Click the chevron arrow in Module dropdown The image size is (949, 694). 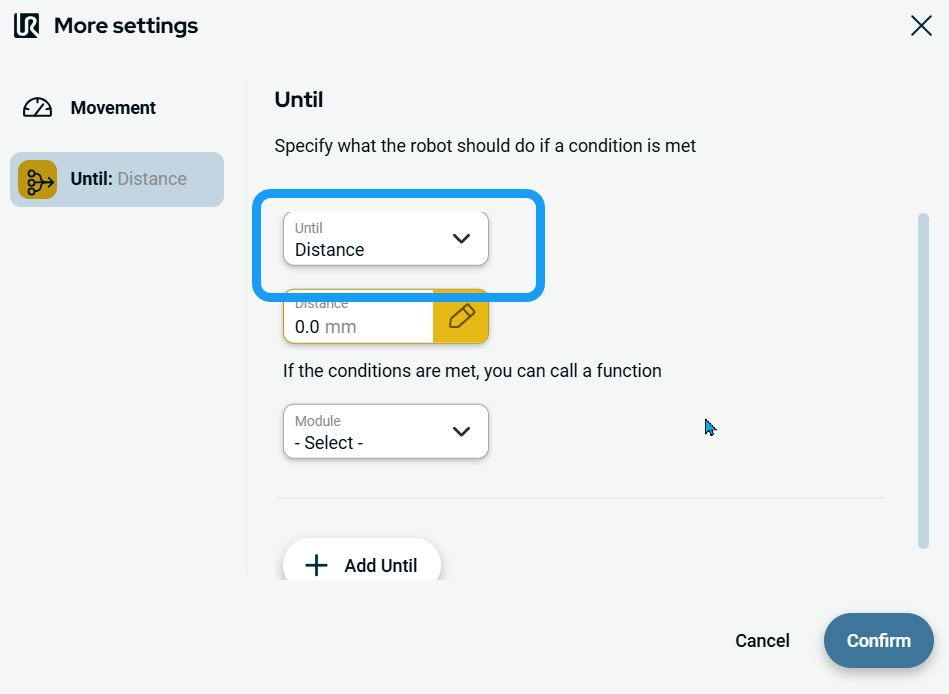[x=461, y=432]
